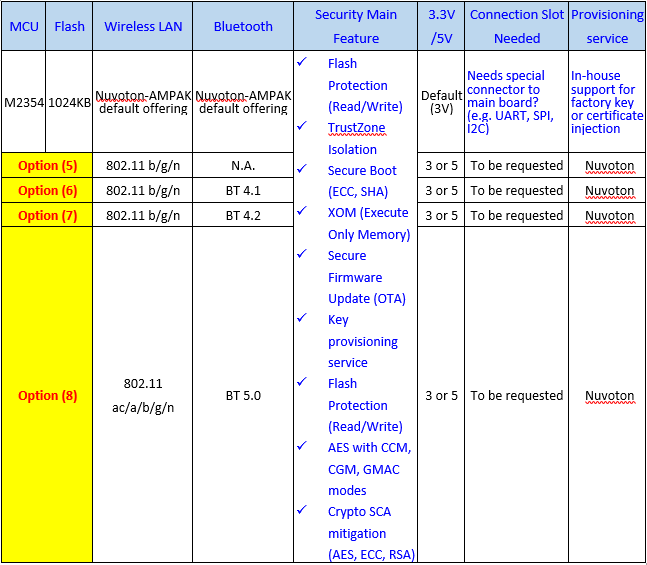Screen dimensions: 647x565
Task: Click Nuvoton in Option (6) row
Action: pos(609,190)
